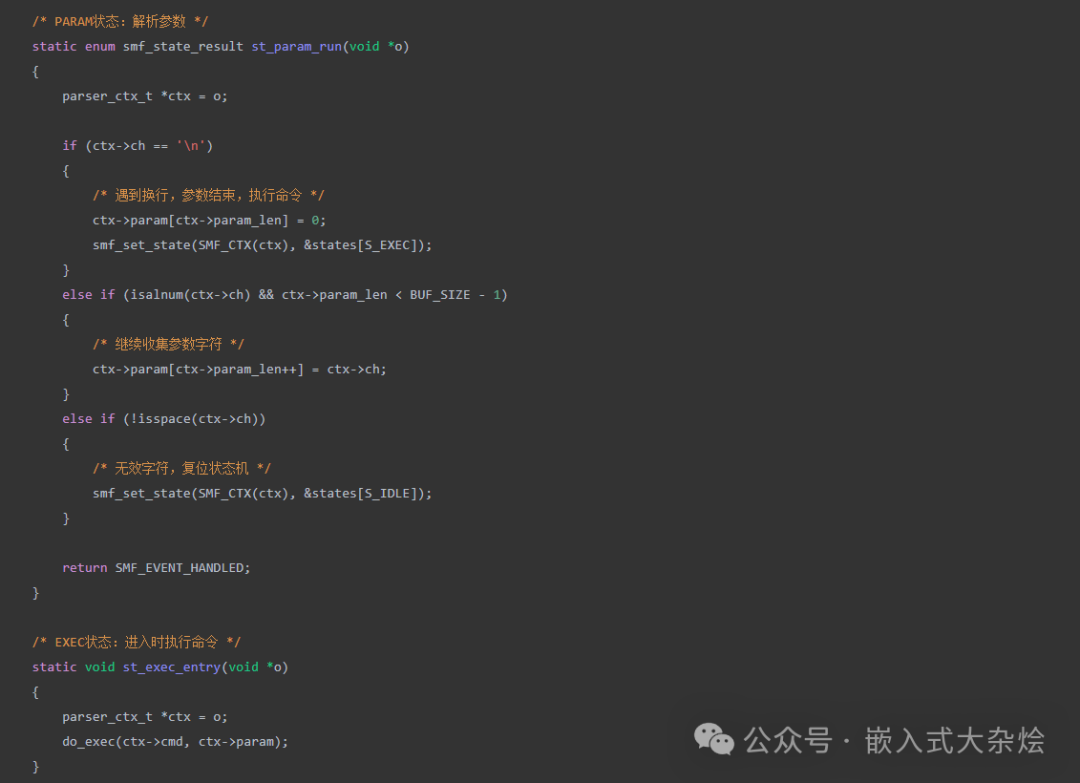This screenshot has width=1080, height=783.
Task: Click the return keyword
Action: (x=85, y=568)
